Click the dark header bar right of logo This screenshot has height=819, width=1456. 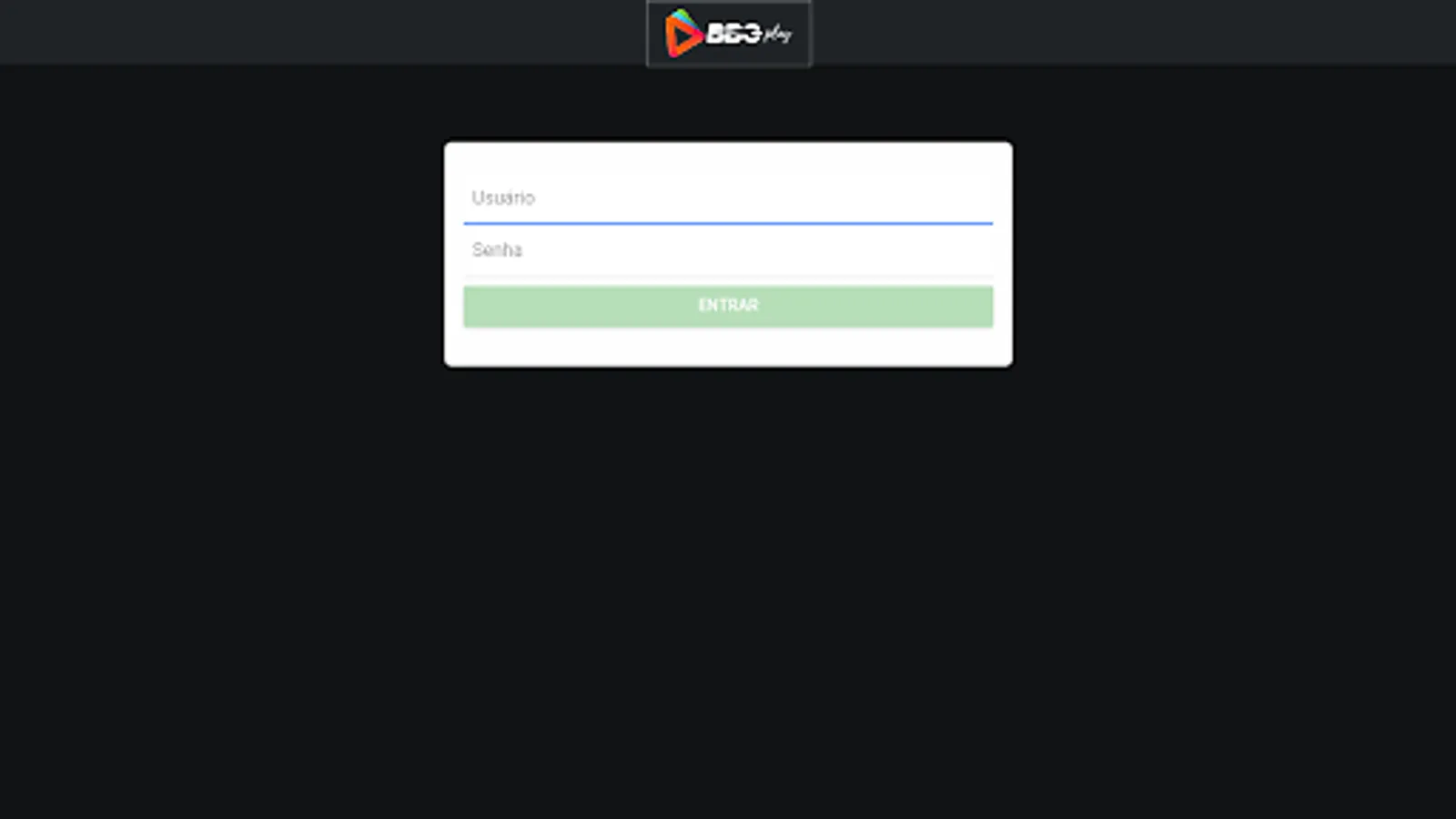[1134, 32]
